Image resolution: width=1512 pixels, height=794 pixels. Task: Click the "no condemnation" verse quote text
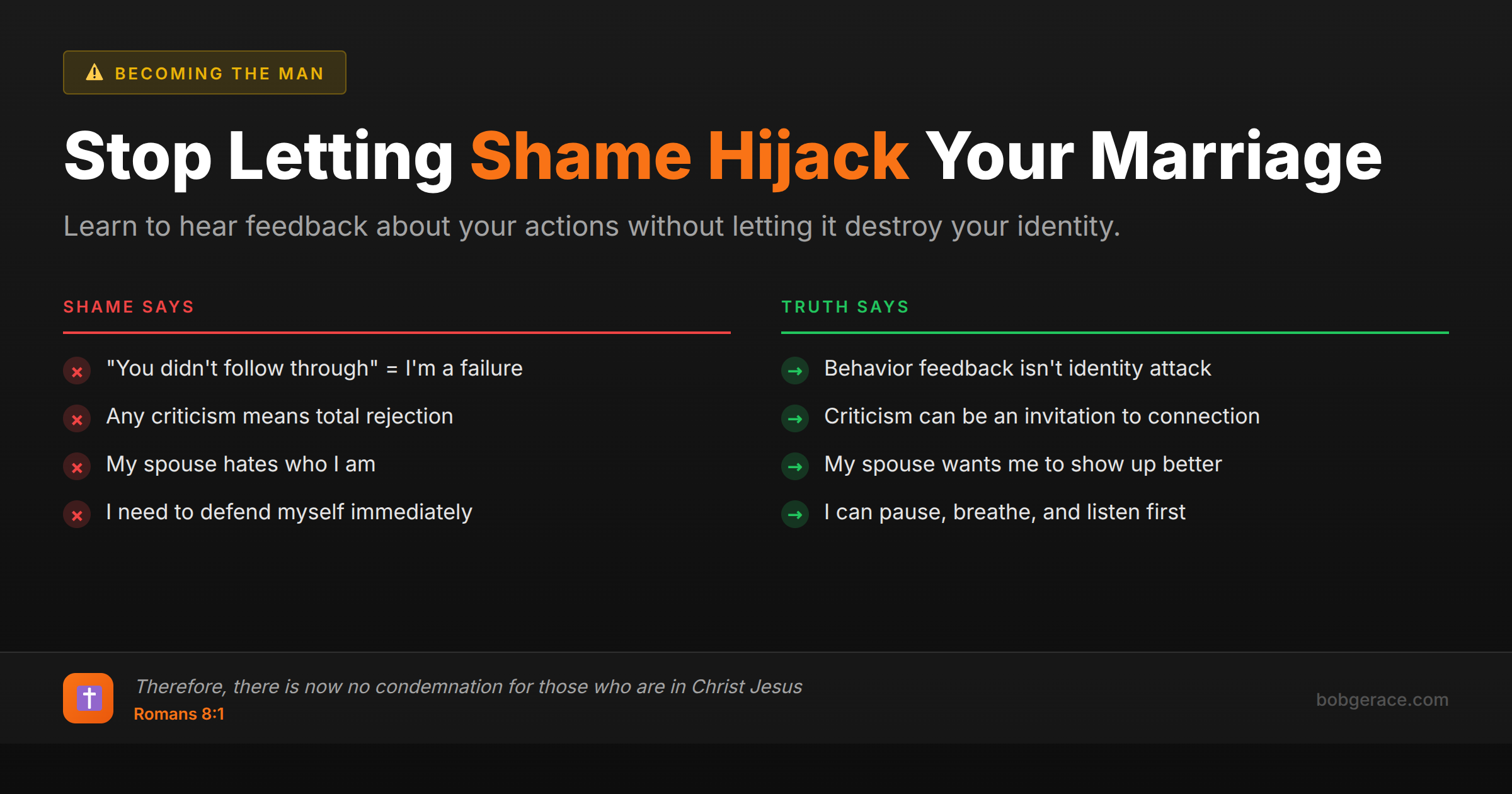(469, 686)
